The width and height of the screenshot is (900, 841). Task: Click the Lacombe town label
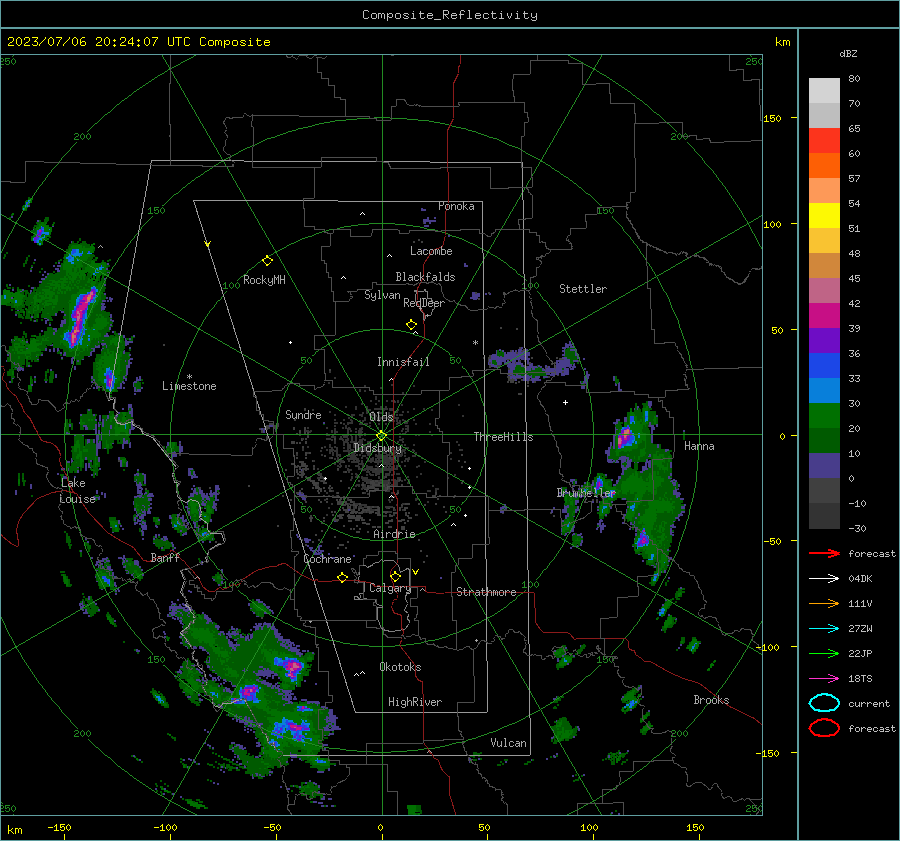pyautogui.click(x=431, y=251)
